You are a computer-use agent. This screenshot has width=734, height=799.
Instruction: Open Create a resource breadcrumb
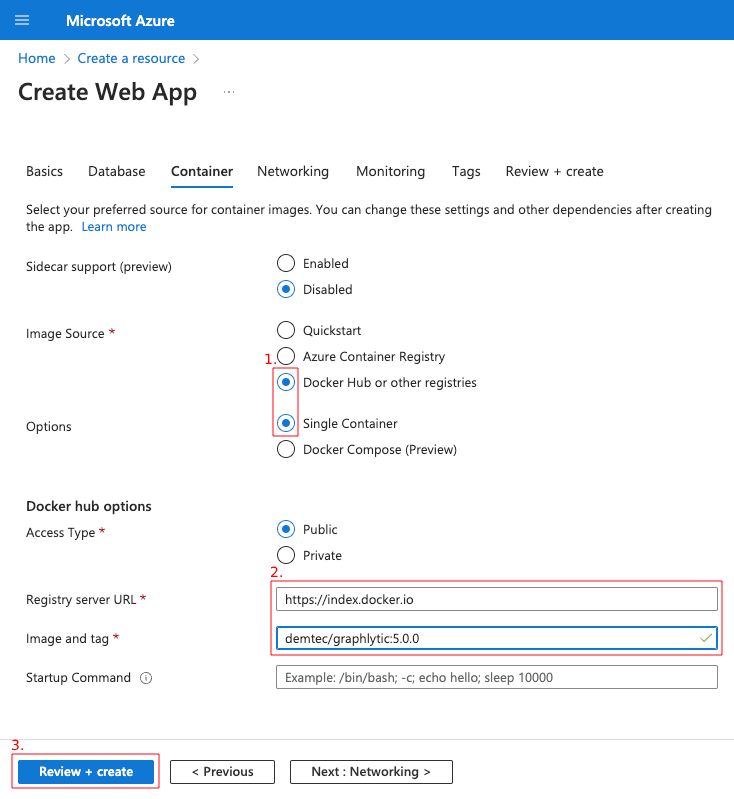pyautogui.click(x=131, y=59)
